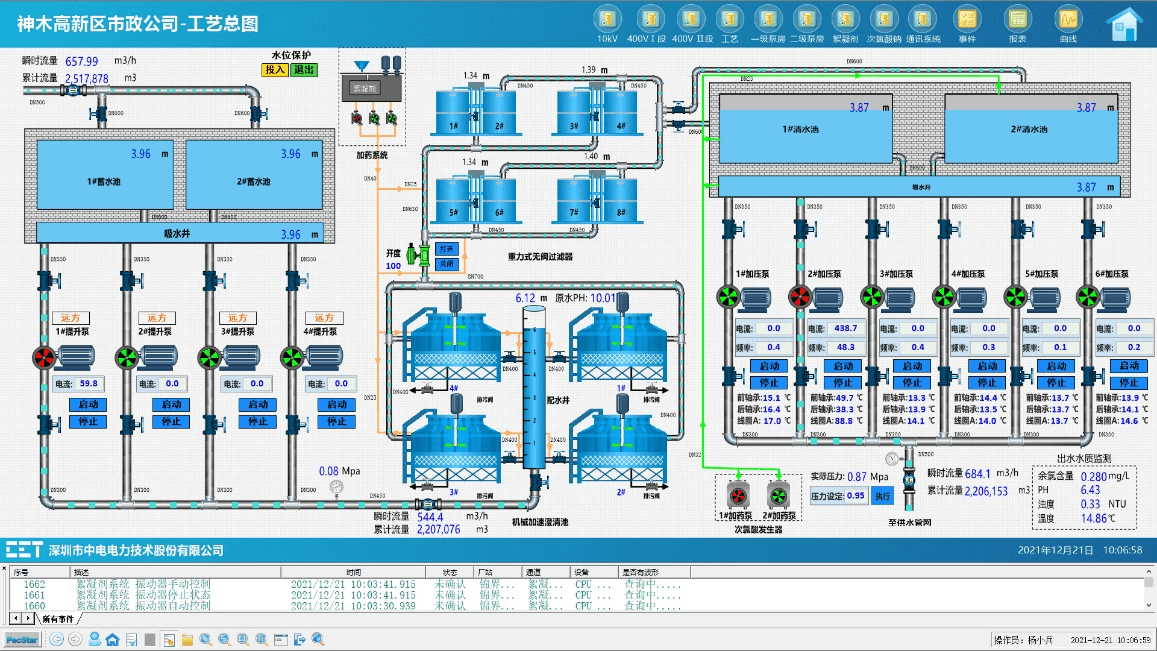1157x651 pixels.
Task: Open the 次氯酸钠 hypochlorite screen
Action: pyautogui.click(x=883, y=21)
